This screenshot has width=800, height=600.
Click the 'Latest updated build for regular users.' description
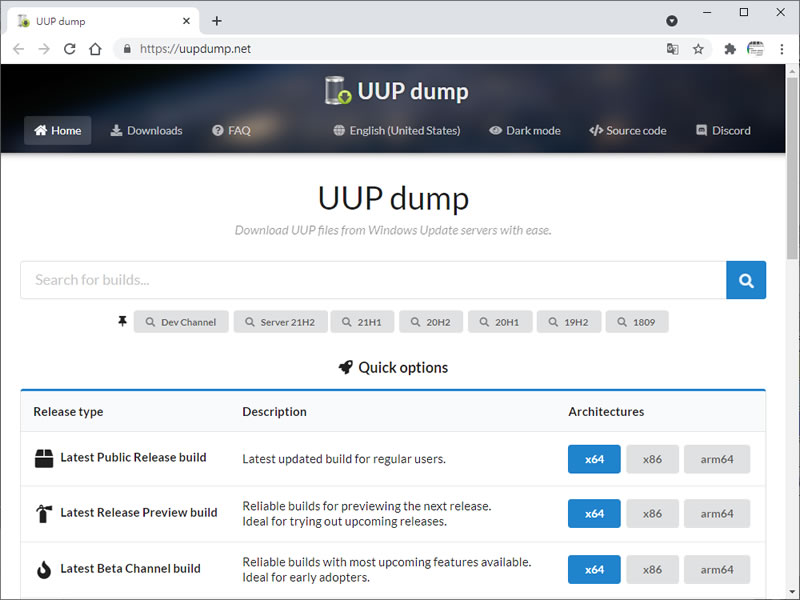tap(344, 459)
